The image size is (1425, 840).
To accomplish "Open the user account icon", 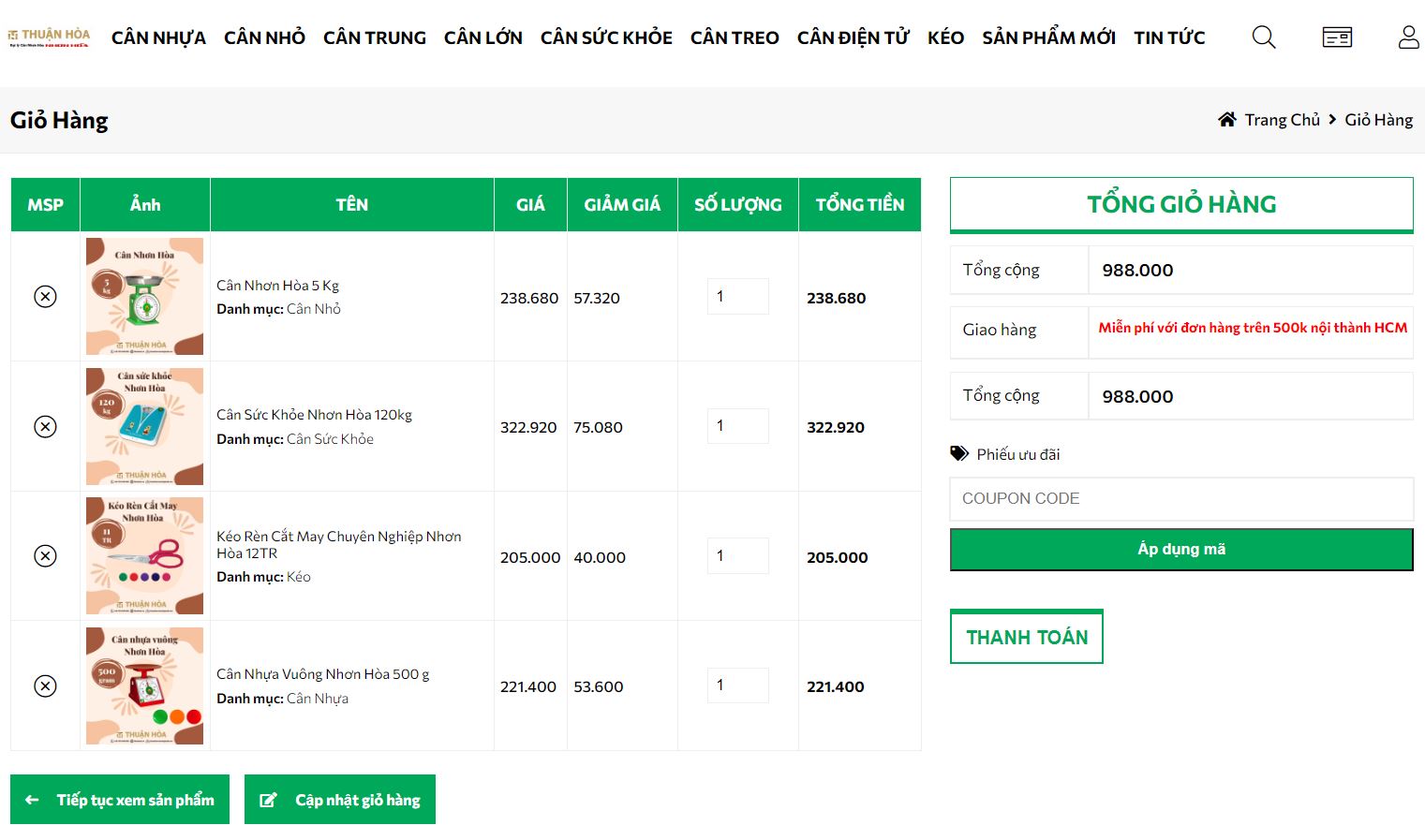I will (1409, 37).
